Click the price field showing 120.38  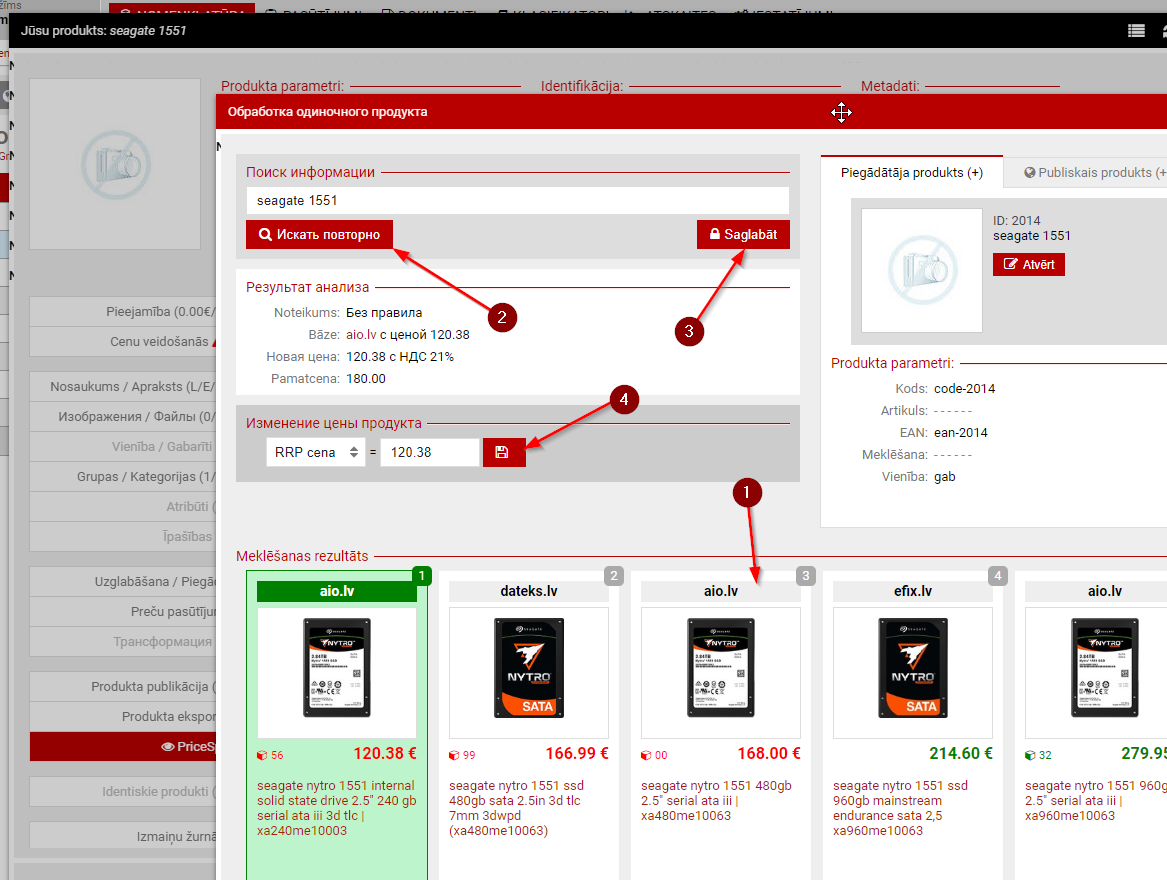[429, 452]
